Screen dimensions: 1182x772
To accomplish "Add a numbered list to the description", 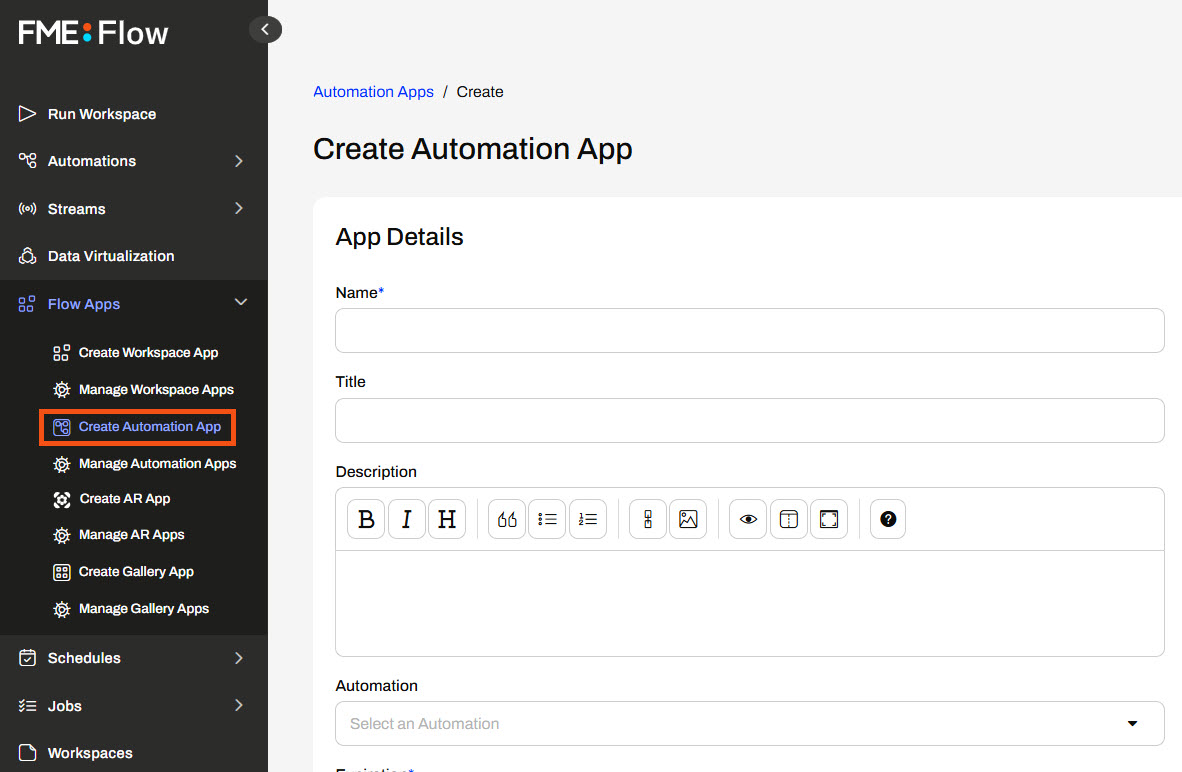I will (588, 519).
